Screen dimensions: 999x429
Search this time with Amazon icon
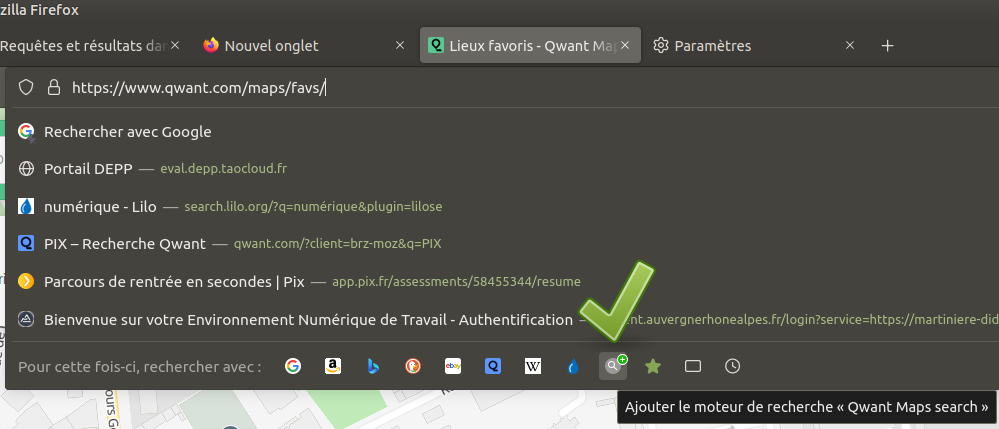333,366
